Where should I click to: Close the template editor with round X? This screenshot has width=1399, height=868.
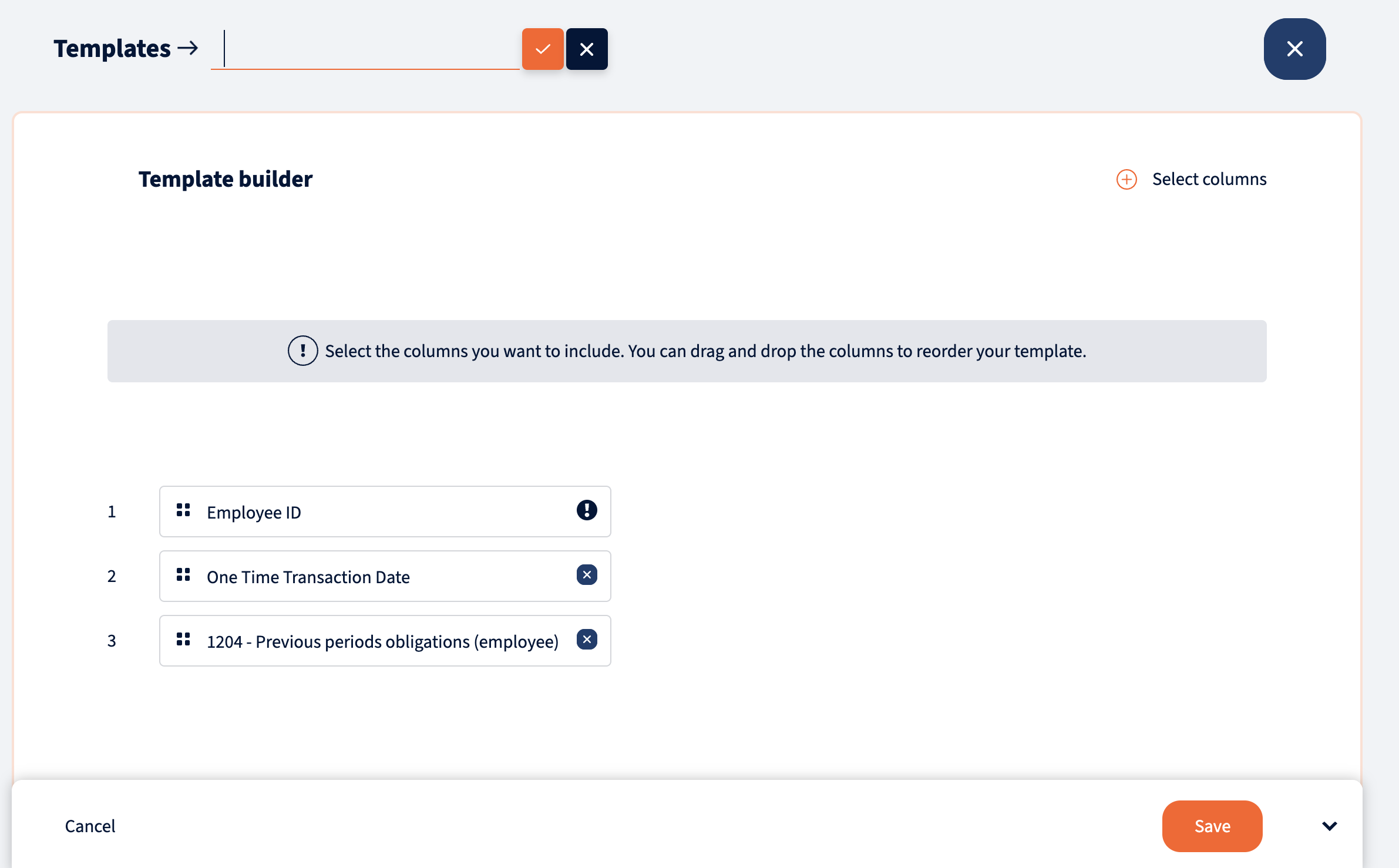[x=1294, y=49]
